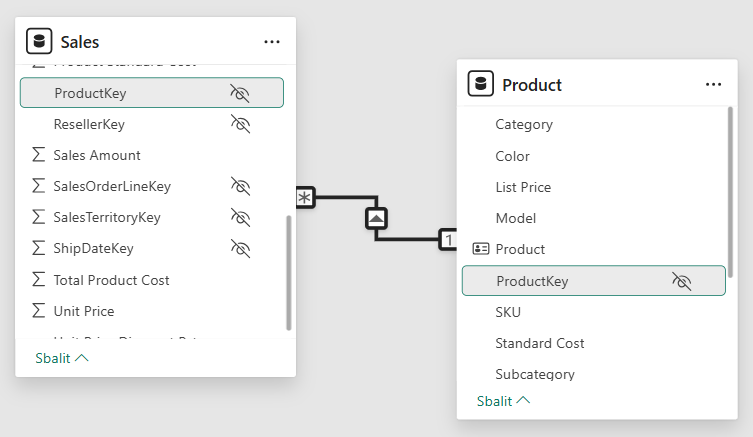Collapse the Sales table with Sbalit

tap(61, 358)
